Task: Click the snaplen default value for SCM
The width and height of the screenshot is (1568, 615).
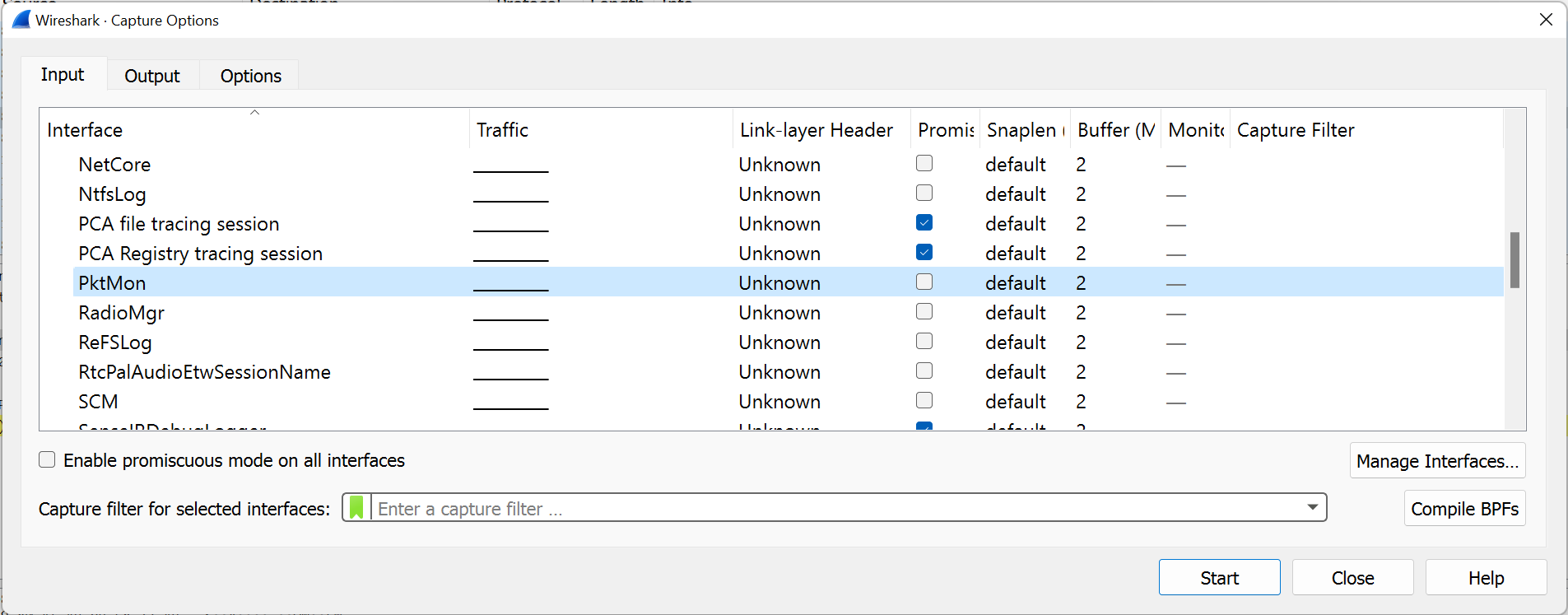Action: (x=1016, y=401)
